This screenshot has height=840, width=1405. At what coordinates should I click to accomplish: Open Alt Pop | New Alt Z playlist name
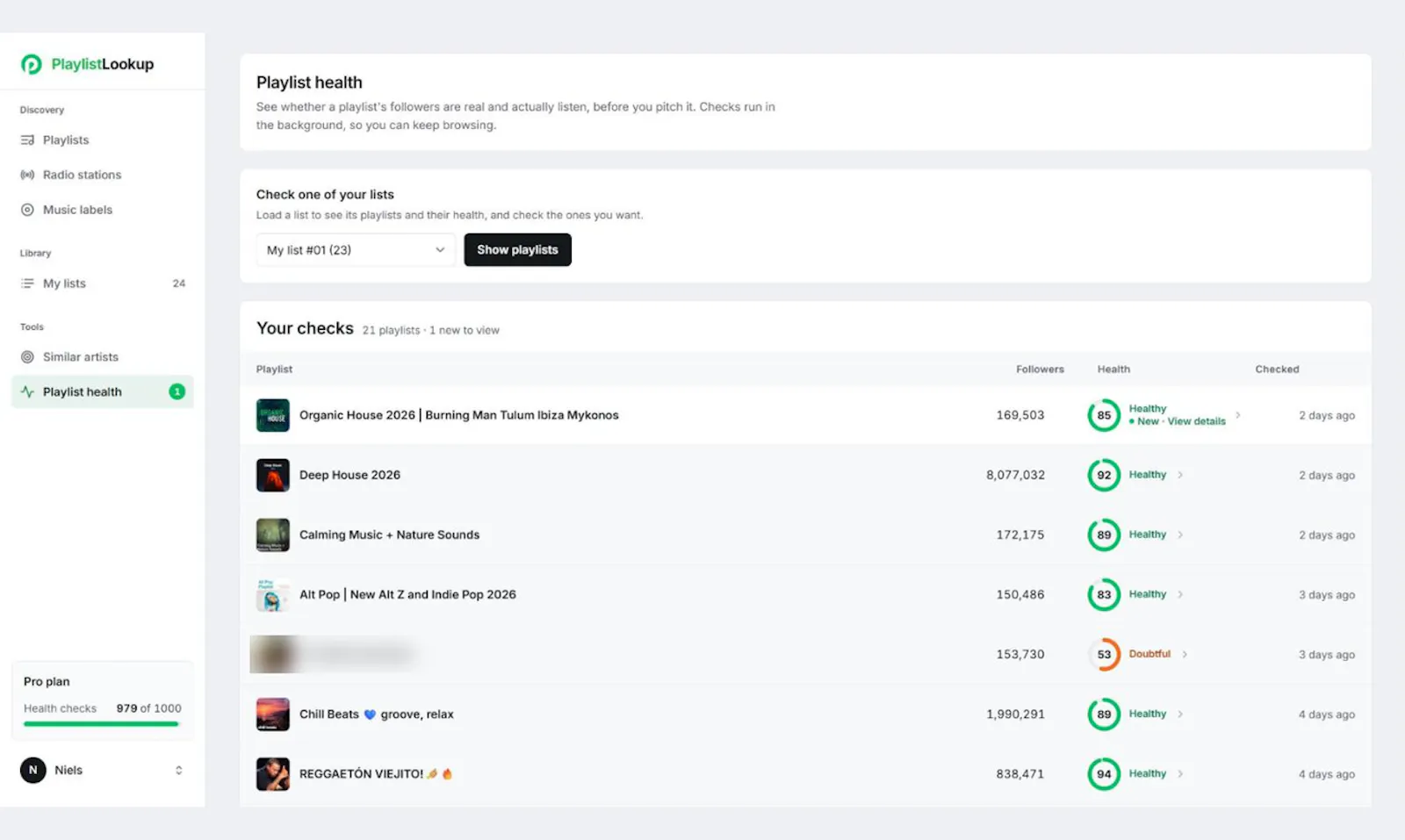point(407,594)
